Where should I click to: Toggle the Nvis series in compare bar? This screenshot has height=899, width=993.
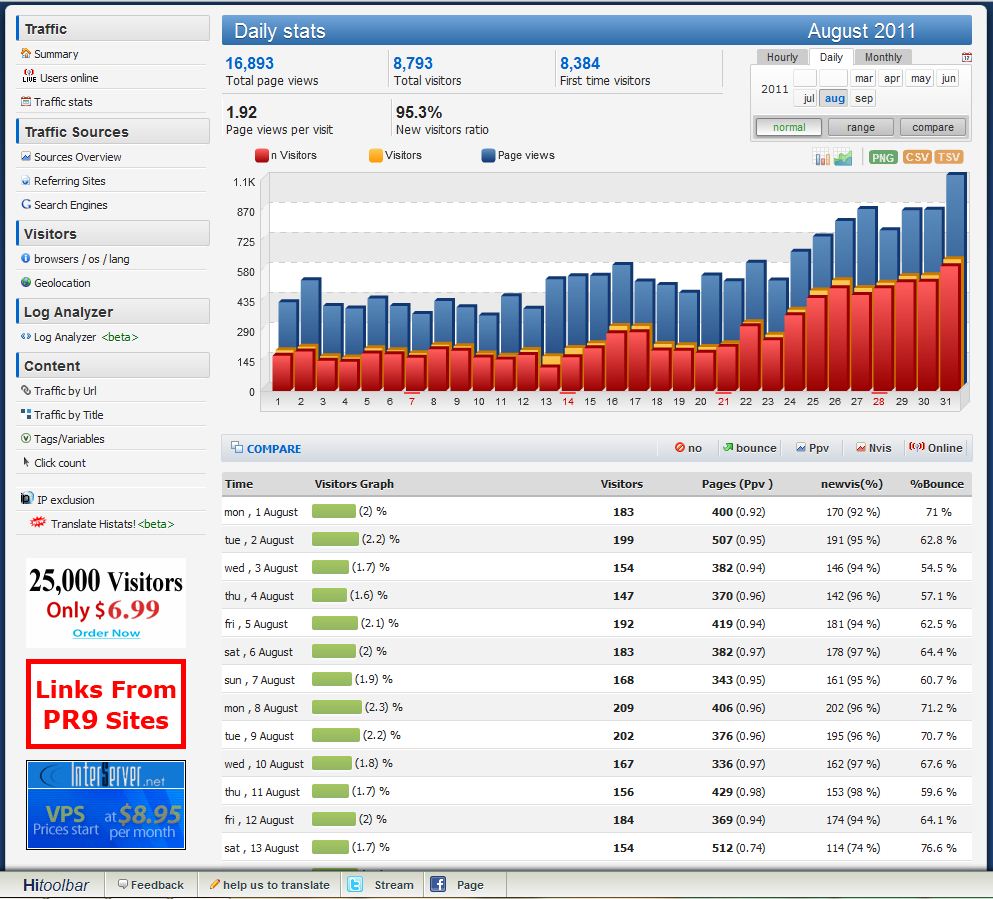coord(873,448)
